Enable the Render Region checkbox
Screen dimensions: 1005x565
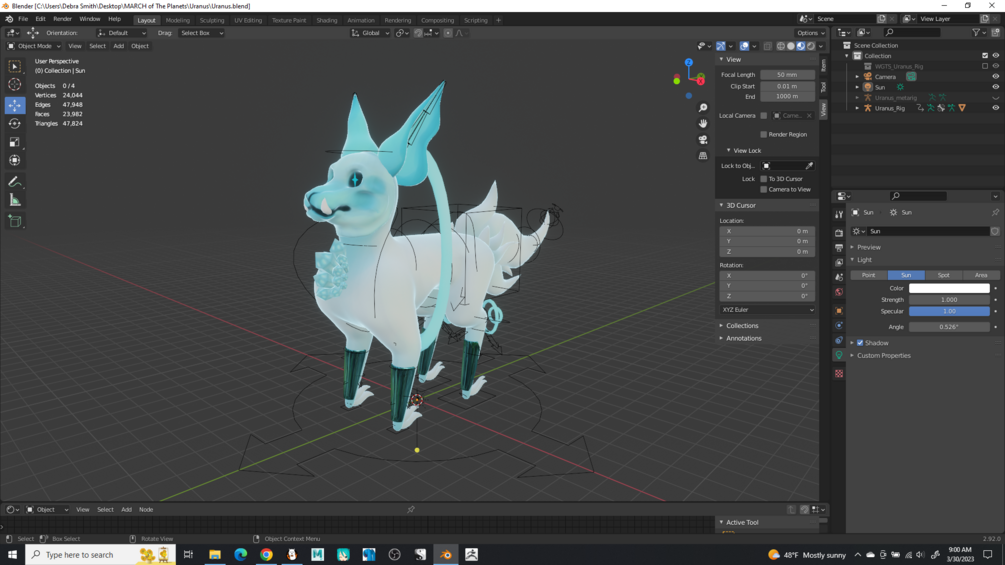tap(763, 135)
